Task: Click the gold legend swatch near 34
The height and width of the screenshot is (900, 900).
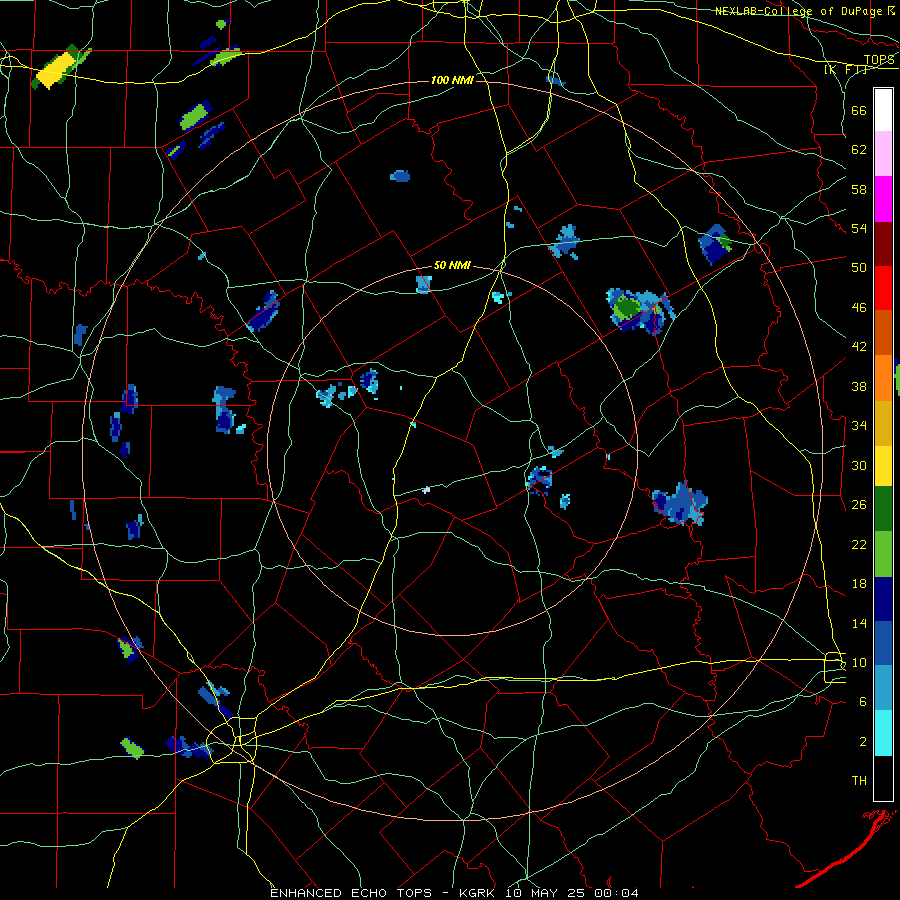Action: 883,422
